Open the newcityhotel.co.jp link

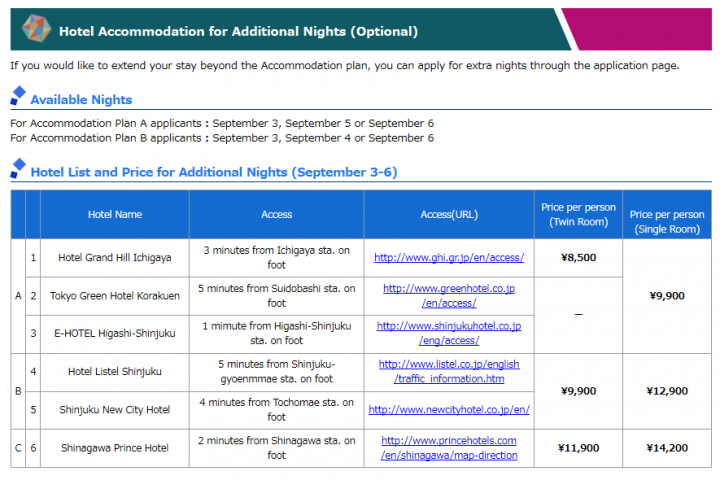[x=449, y=410]
